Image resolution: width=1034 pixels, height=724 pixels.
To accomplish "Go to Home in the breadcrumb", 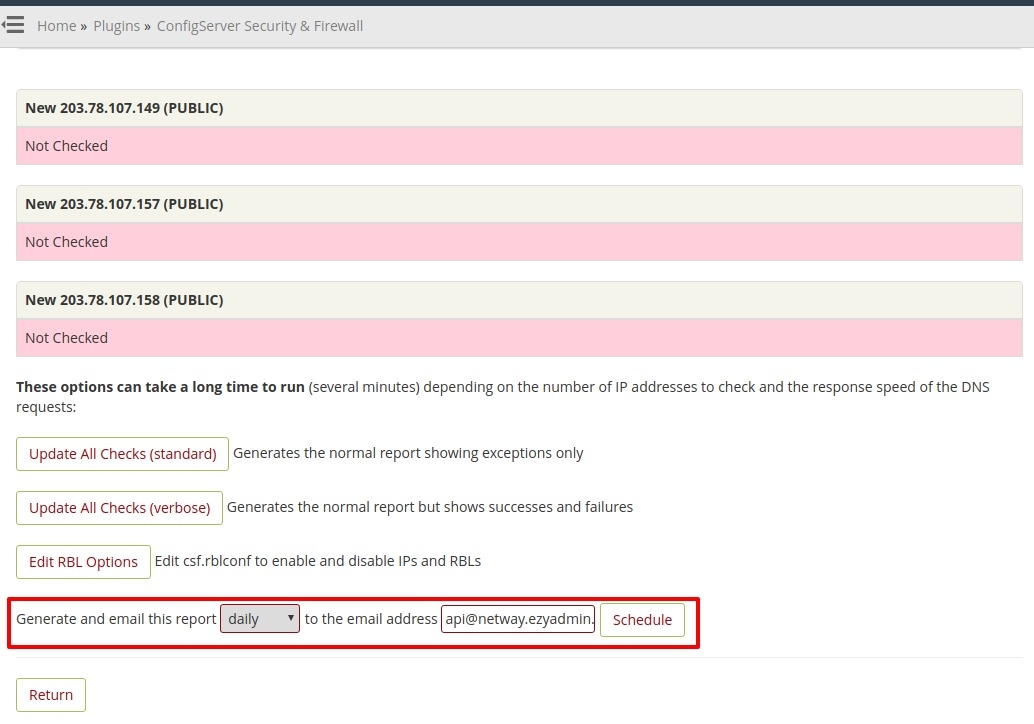I will (56, 26).
